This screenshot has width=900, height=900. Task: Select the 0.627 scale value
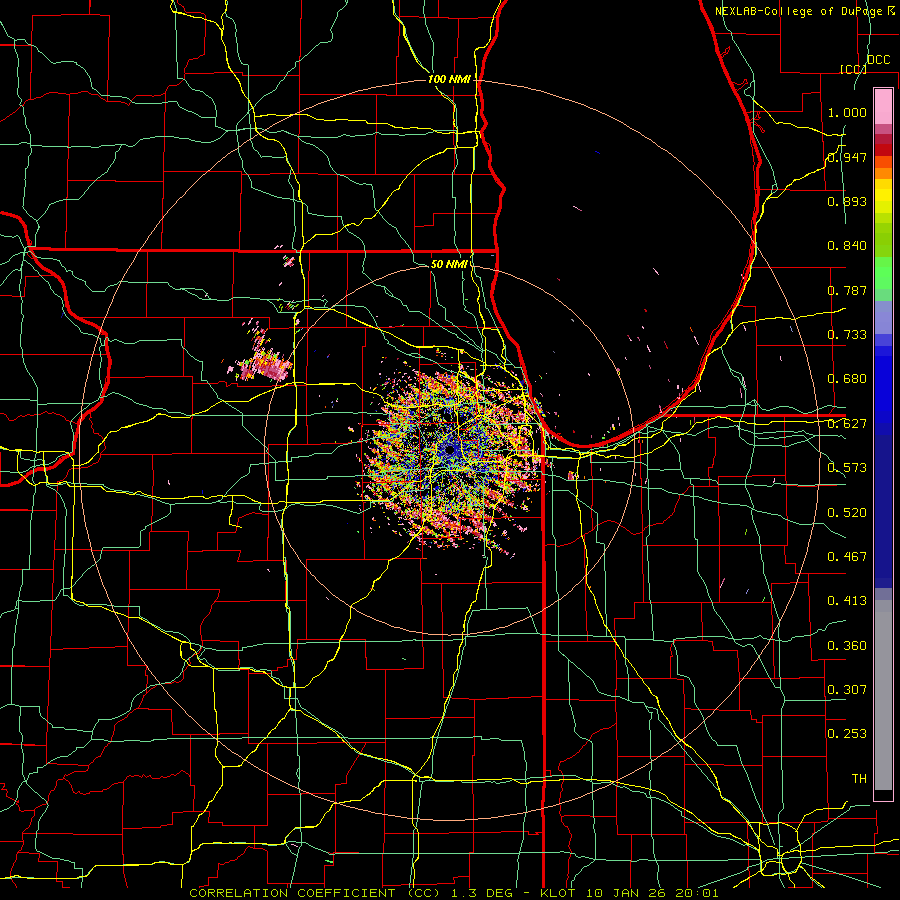click(x=847, y=424)
